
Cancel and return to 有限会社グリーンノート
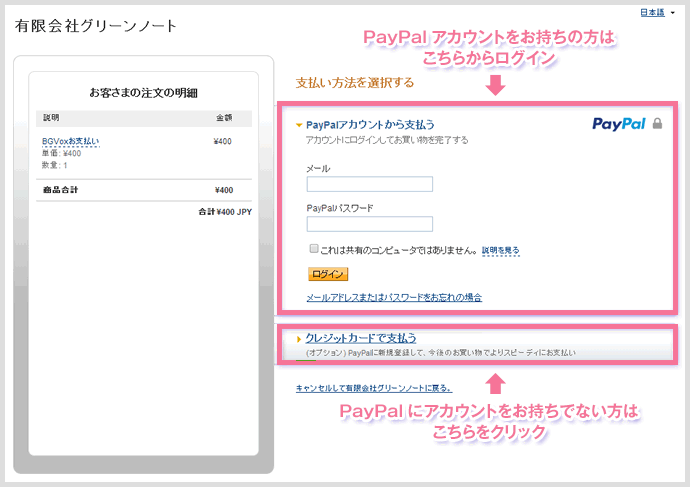(x=373, y=387)
